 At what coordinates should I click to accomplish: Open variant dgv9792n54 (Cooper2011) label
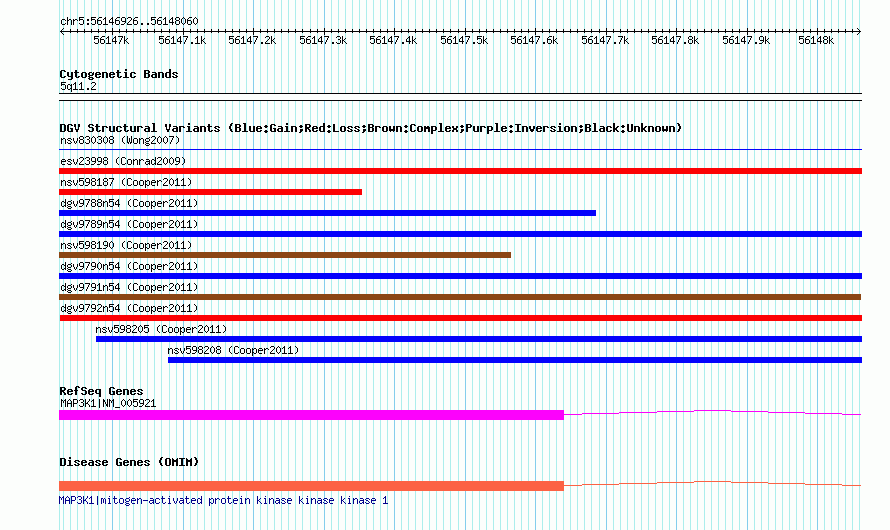coord(129,308)
